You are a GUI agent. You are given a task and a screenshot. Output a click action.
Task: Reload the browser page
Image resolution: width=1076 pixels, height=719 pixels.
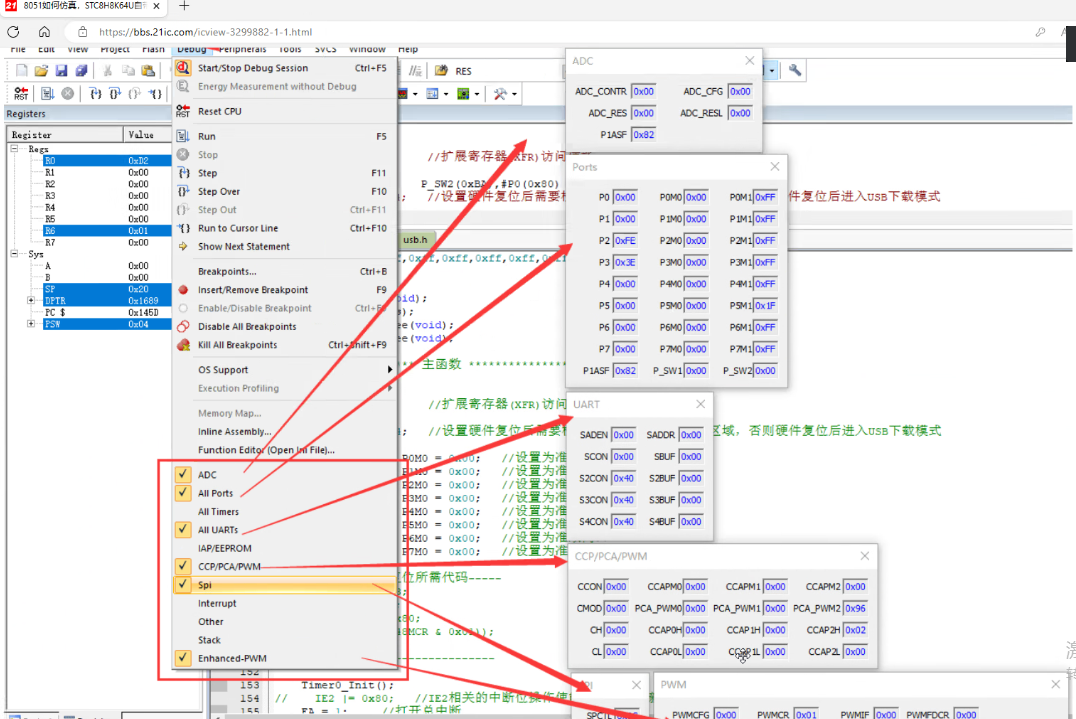click(13, 32)
